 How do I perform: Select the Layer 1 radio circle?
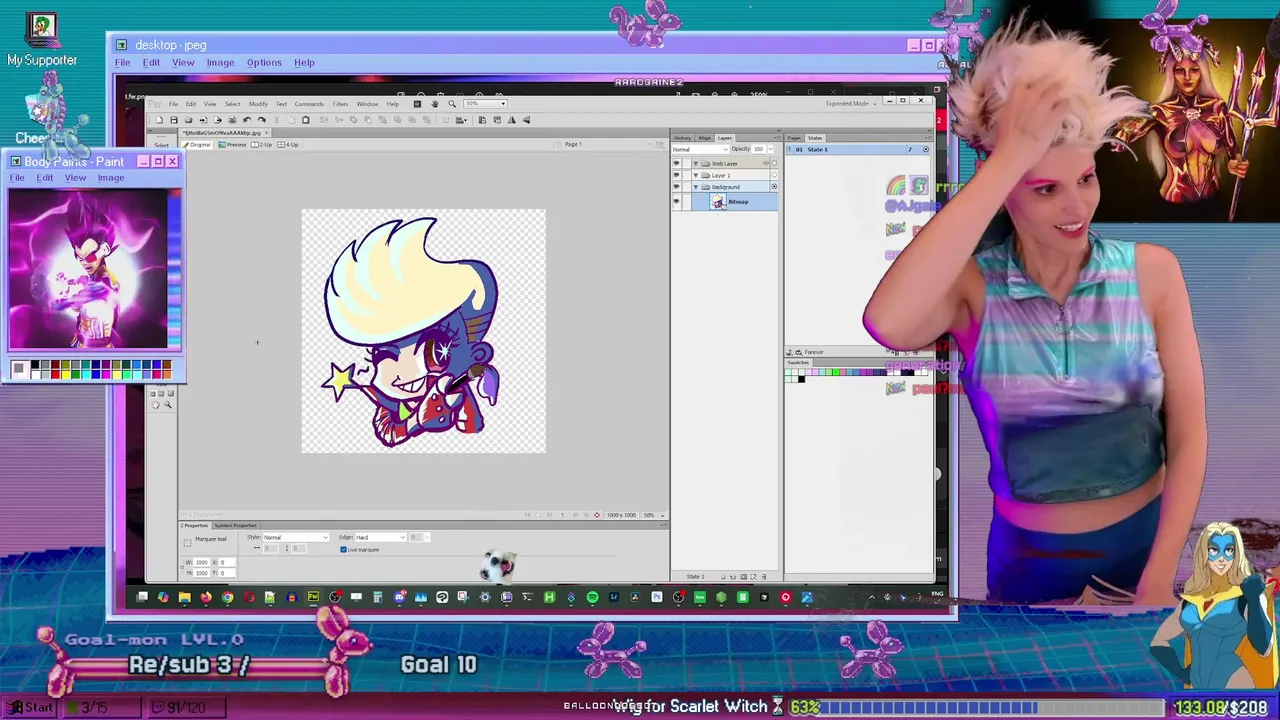tap(774, 175)
